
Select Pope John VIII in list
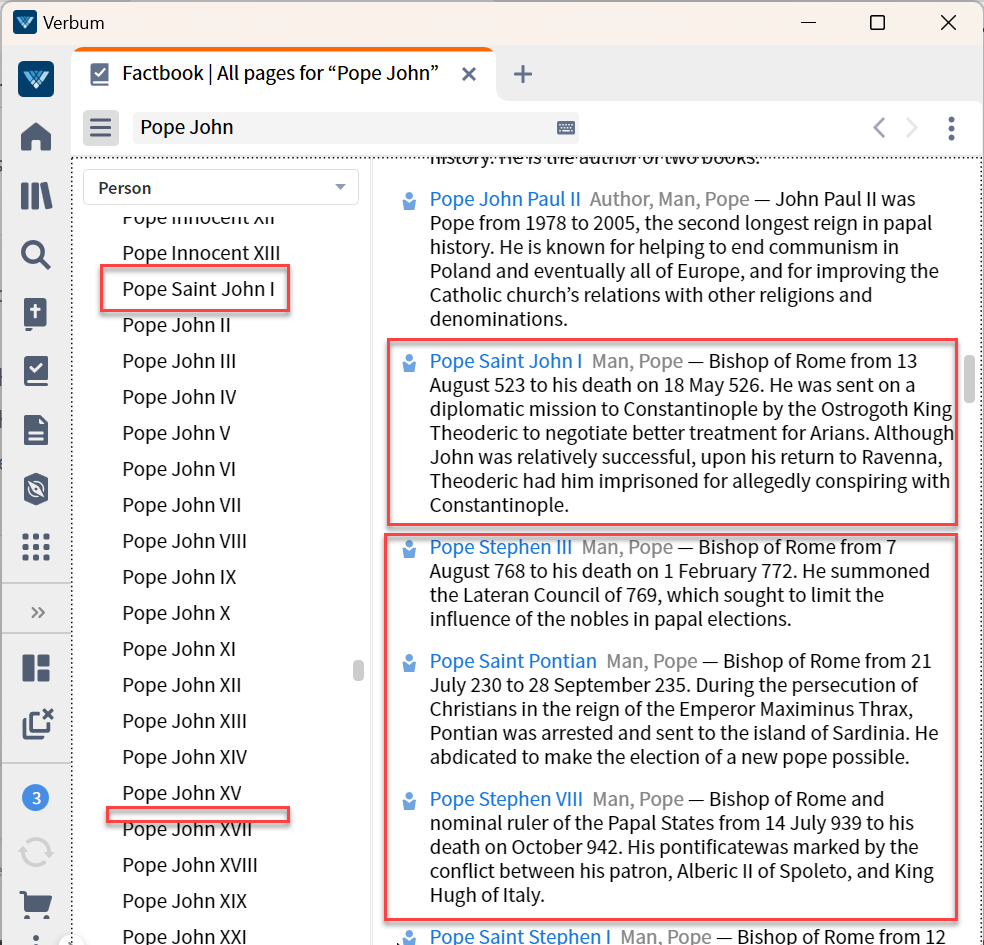click(x=184, y=541)
